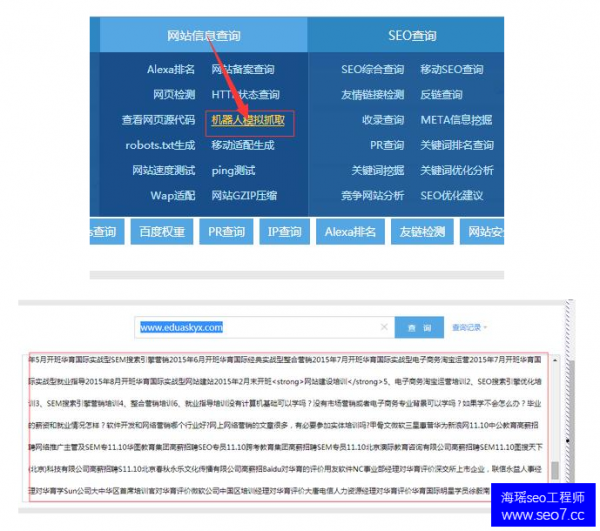Open 竞争网站分析 link
The width and height of the screenshot is (600, 531).
372,195
